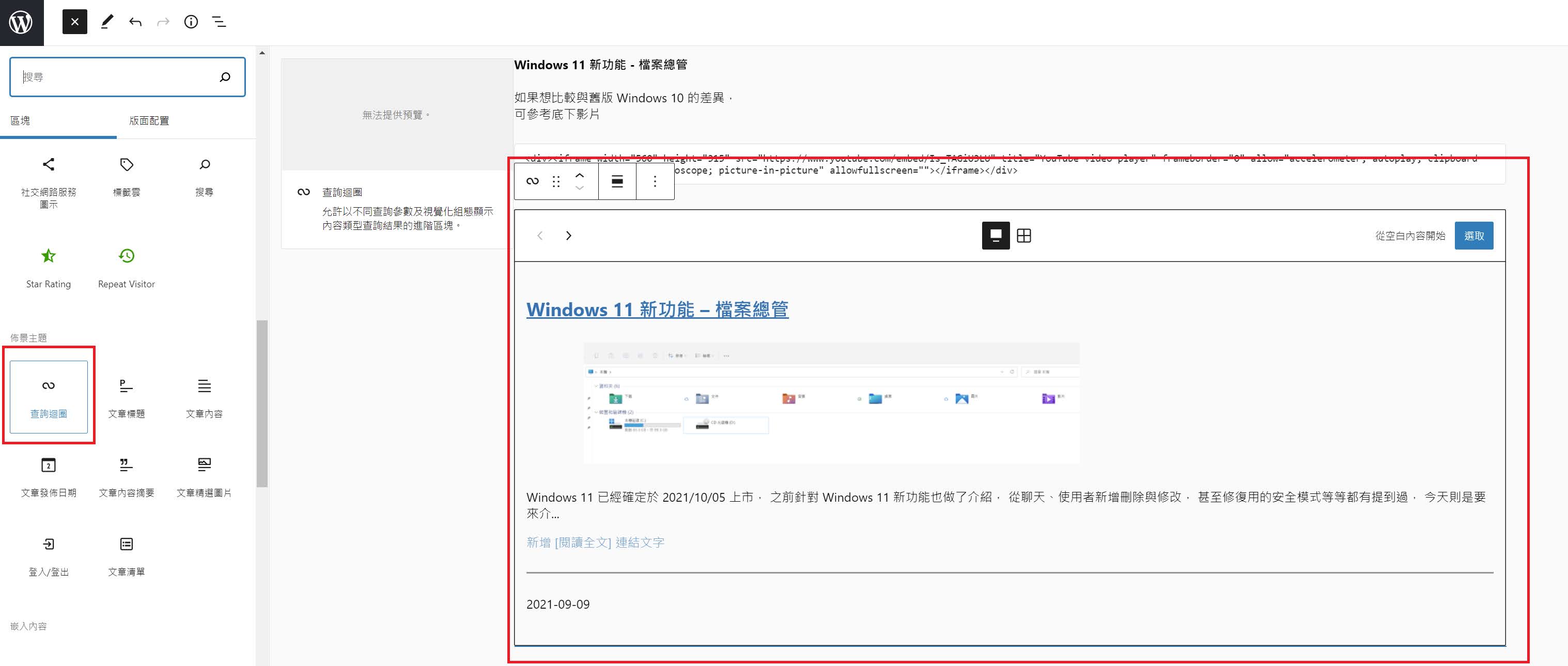Open block options three-dot menu
1568x666 pixels.
click(x=655, y=181)
